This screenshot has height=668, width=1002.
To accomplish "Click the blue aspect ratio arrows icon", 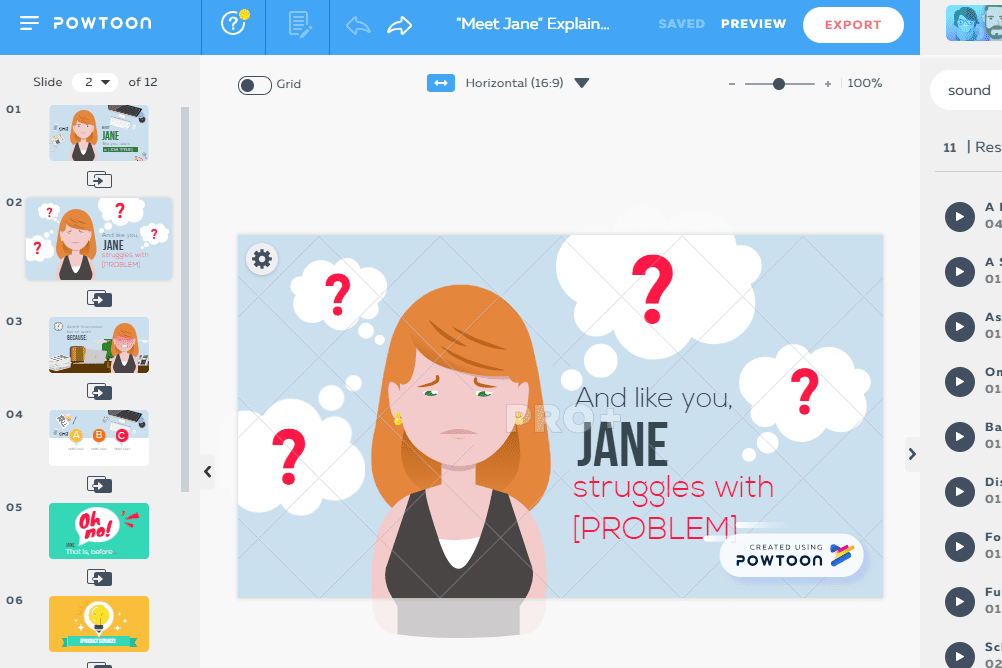I will pos(441,83).
